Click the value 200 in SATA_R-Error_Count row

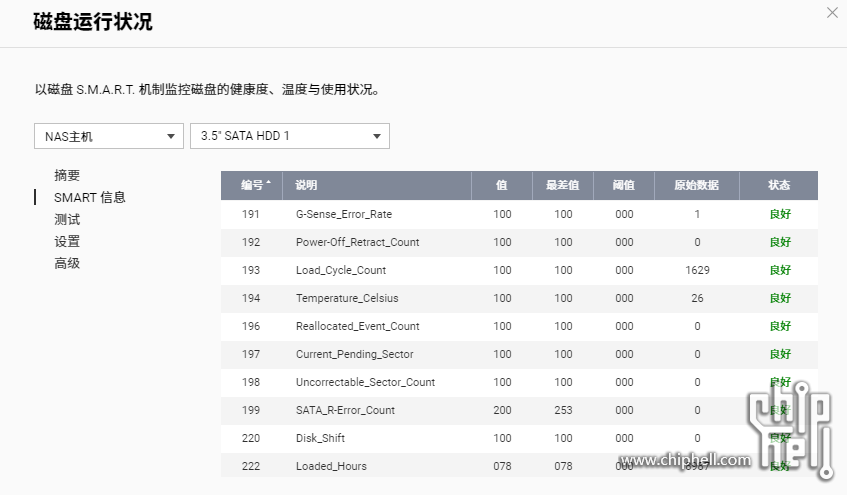tap(502, 410)
